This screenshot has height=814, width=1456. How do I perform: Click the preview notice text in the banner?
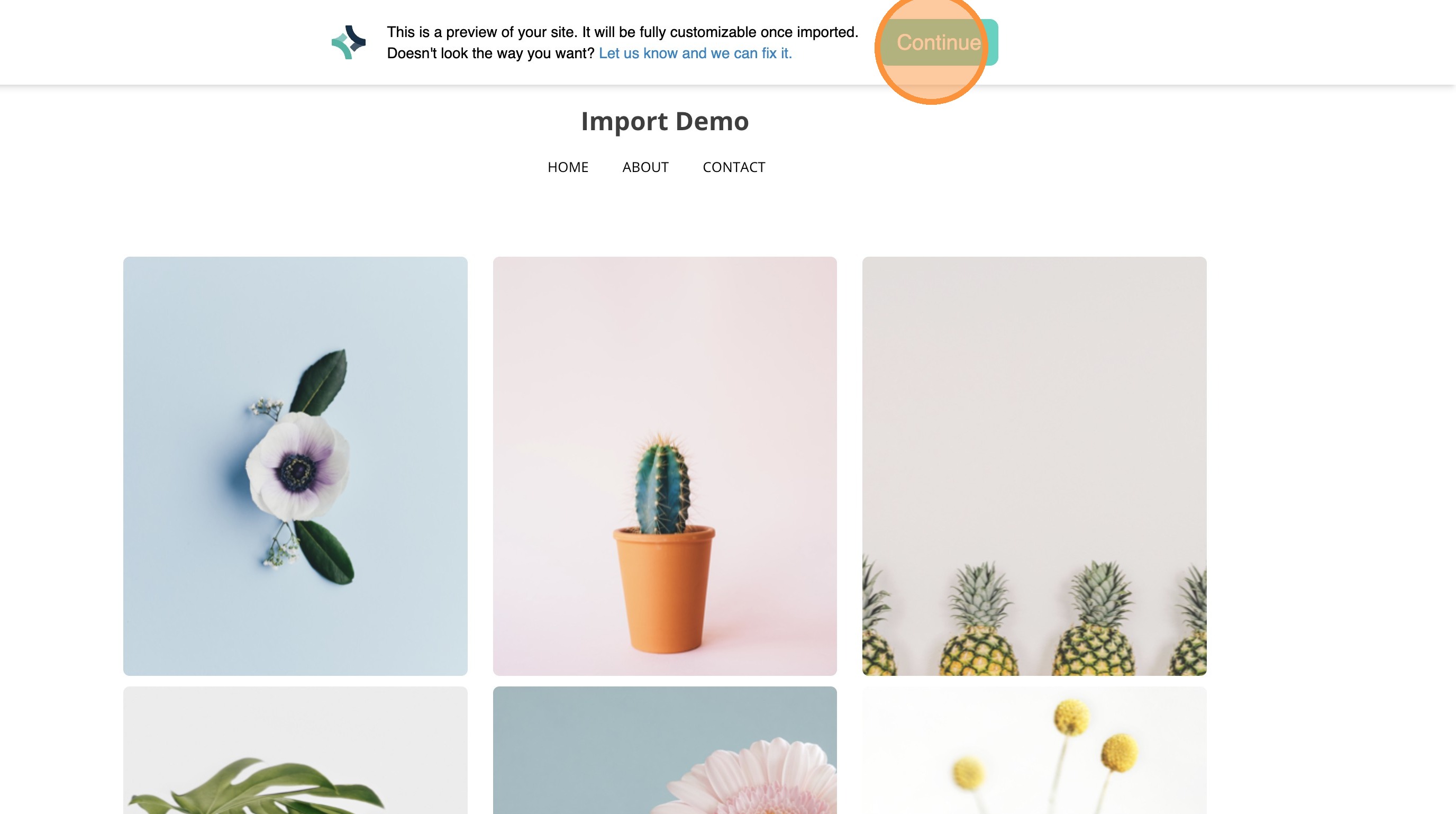622,32
